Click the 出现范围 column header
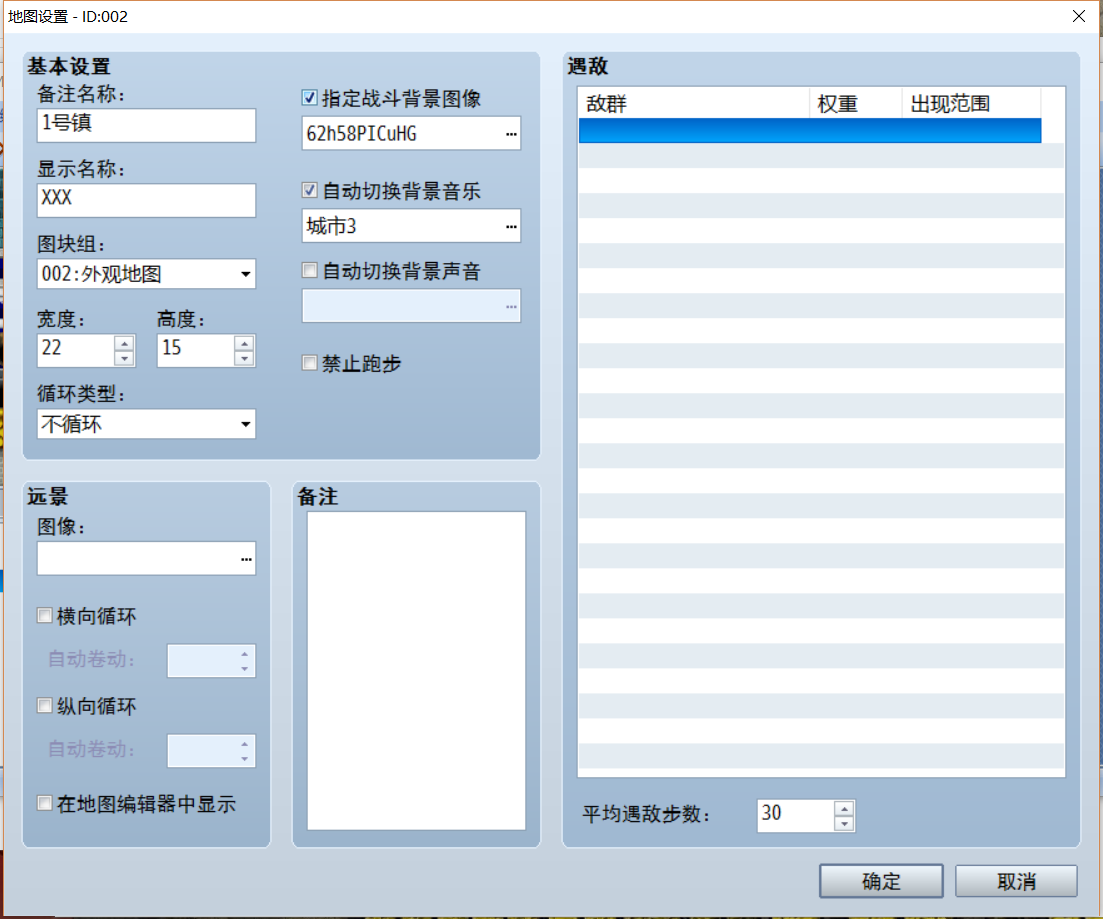1103x919 pixels. pyautogui.click(x=971, y=103)
